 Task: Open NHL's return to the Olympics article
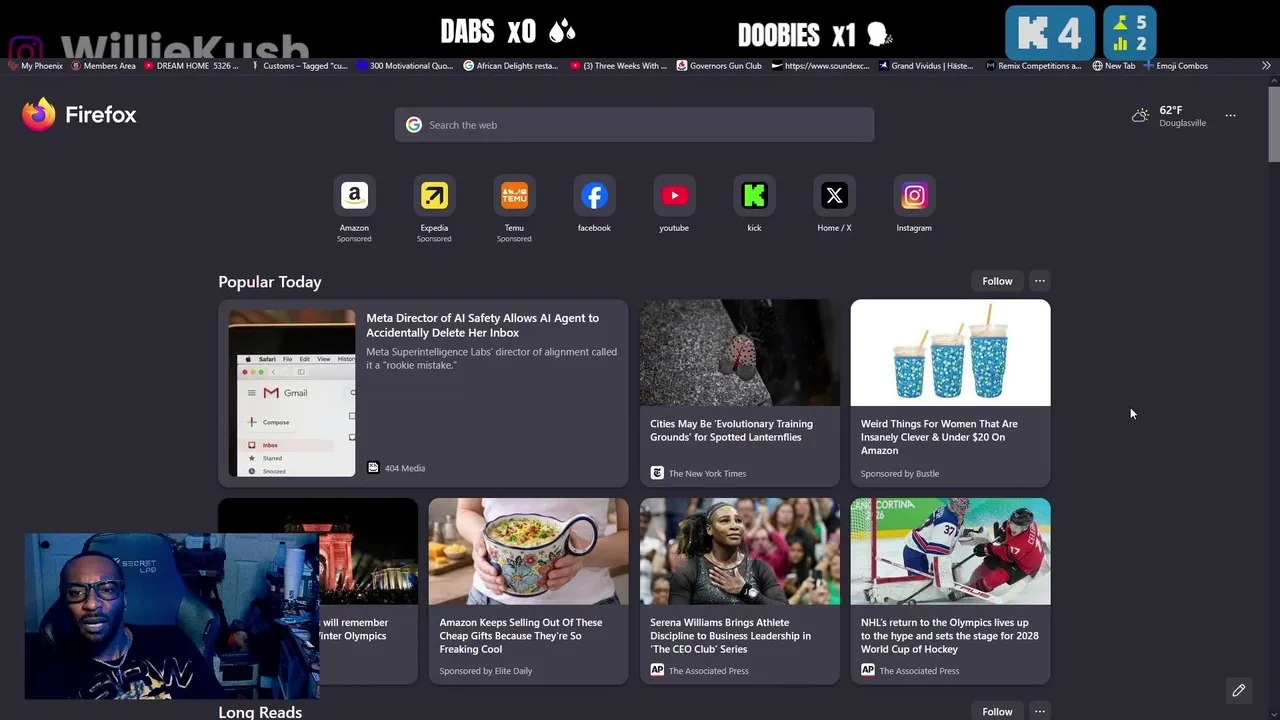click(x=949, y=636)
